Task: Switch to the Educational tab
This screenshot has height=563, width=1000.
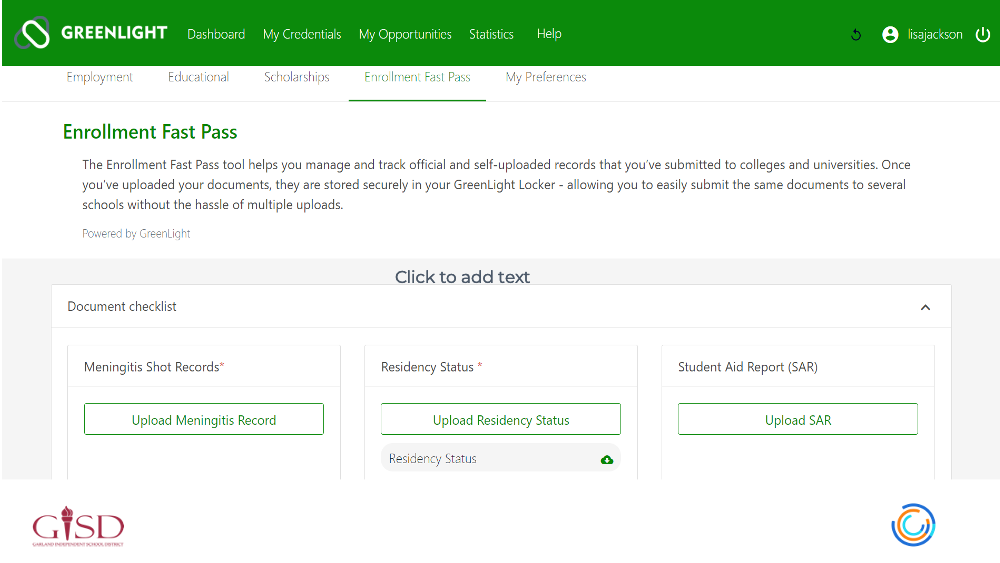Action: (x=199, y=77)
